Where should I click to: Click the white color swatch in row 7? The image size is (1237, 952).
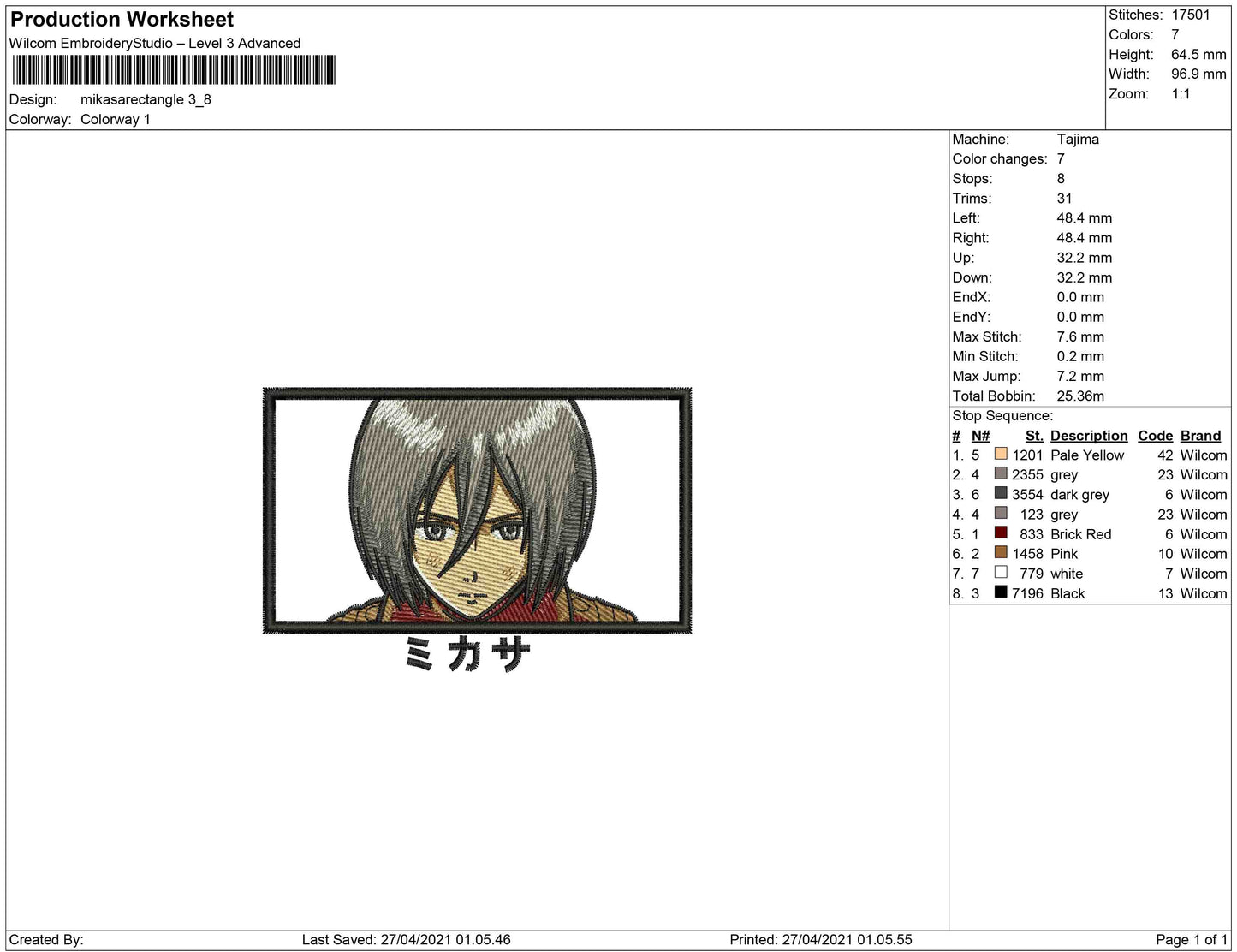(1002, 574)
